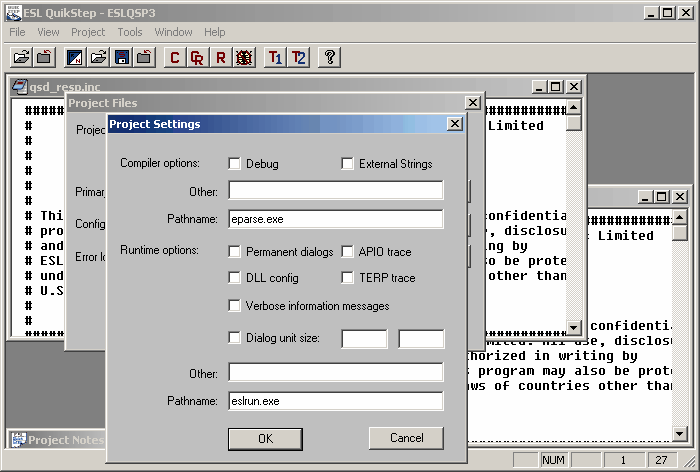Toggle Verbose information messages checkbox
Screen dimensions: 700x472
click(x=235, y=306)
